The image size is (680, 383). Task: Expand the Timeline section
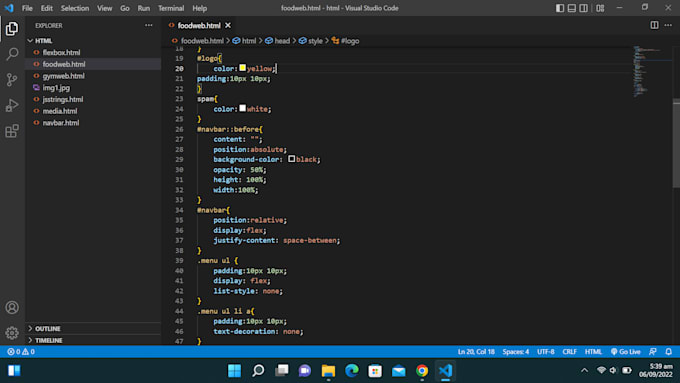coord(93,340)
